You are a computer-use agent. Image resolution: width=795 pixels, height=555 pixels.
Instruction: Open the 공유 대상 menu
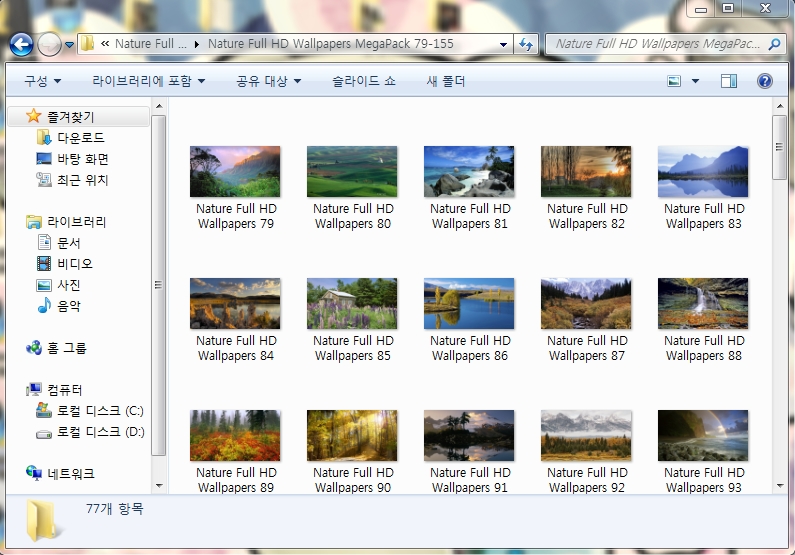coord(268,81)
